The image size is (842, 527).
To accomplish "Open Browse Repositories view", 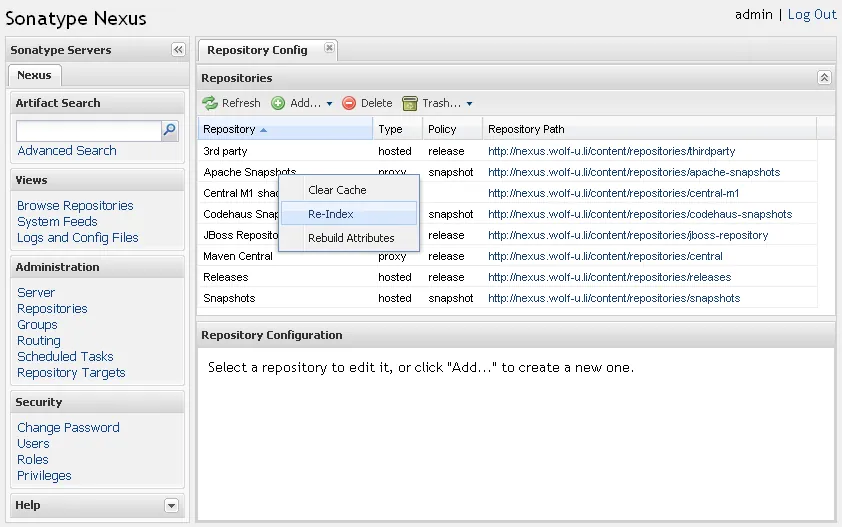I will pyautogui.click(x=75, y=206).
